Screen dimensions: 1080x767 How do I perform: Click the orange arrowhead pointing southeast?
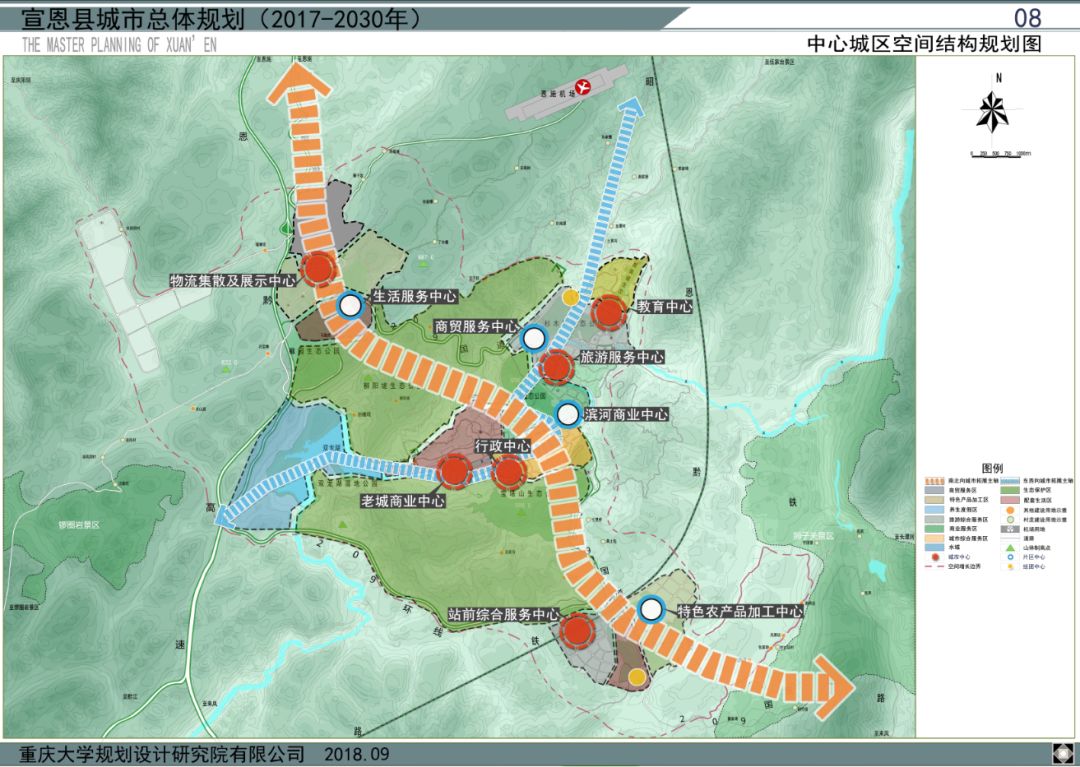(833, 688)
